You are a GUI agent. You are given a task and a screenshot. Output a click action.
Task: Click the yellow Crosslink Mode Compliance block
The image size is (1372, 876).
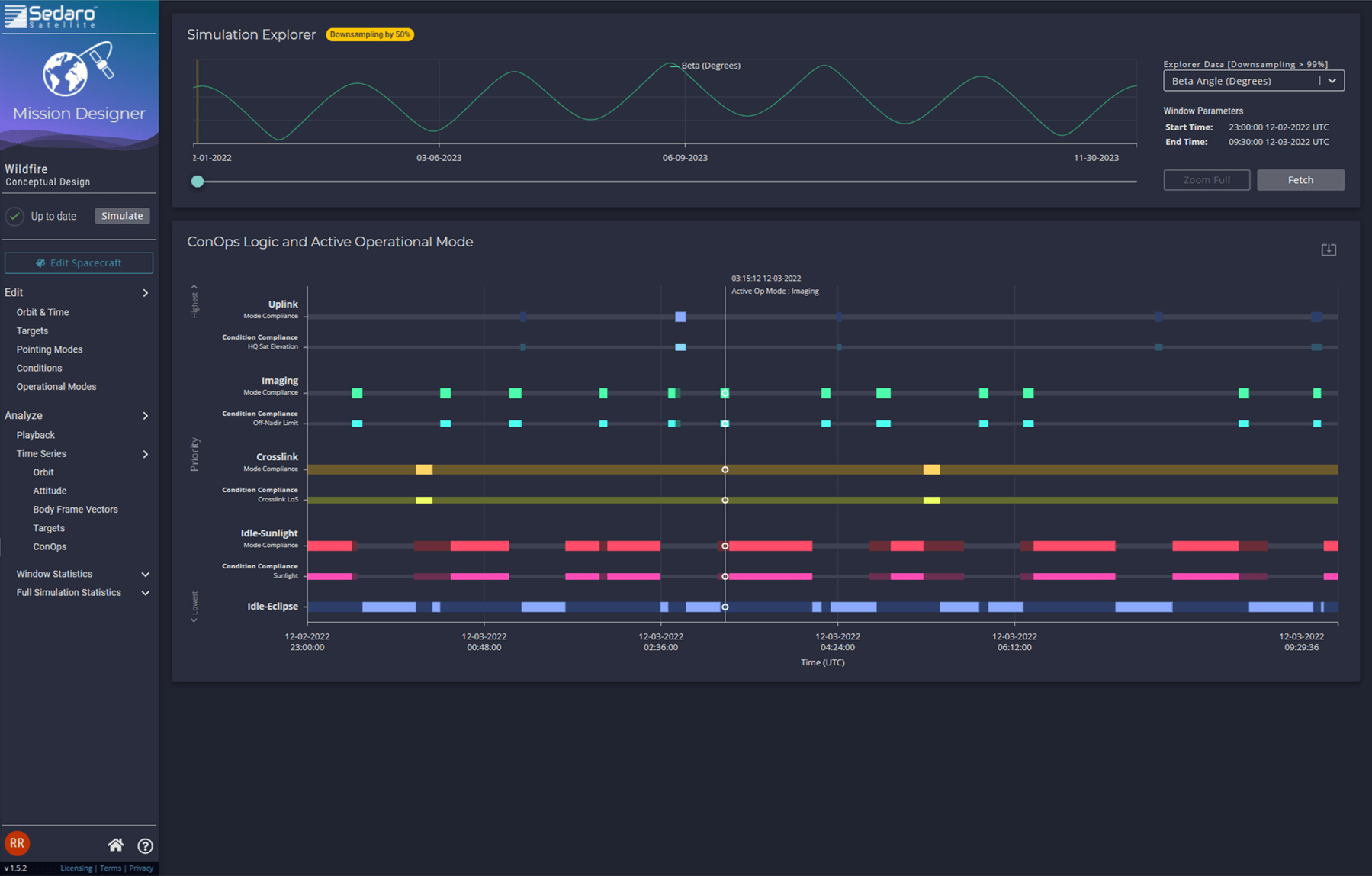[424, 469]
